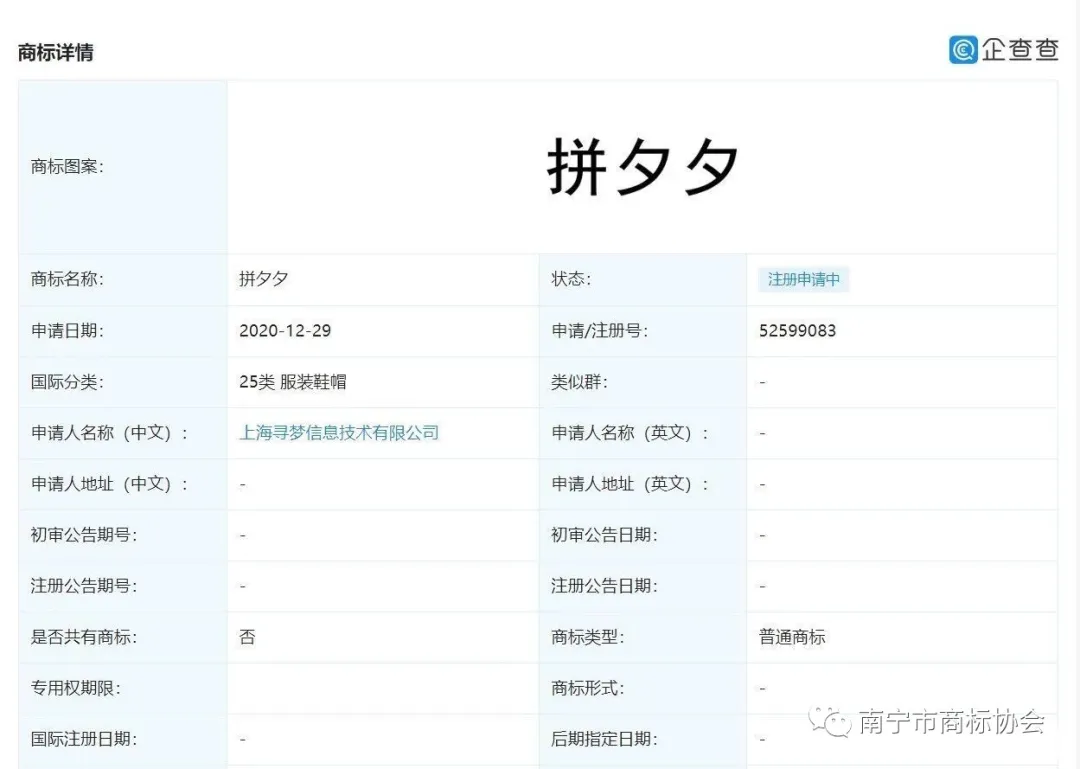Click the 是否共有商标 label
This screenshot has width=1080, height=769.
coord(84,637)
